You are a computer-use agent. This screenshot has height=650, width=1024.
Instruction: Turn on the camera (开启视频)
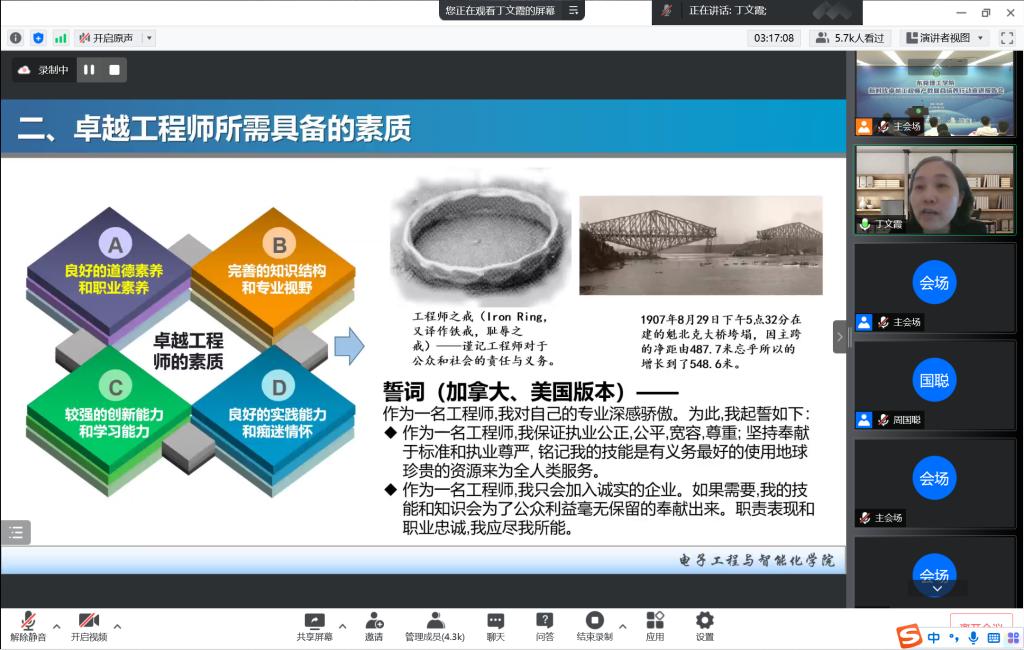point(89,626)
